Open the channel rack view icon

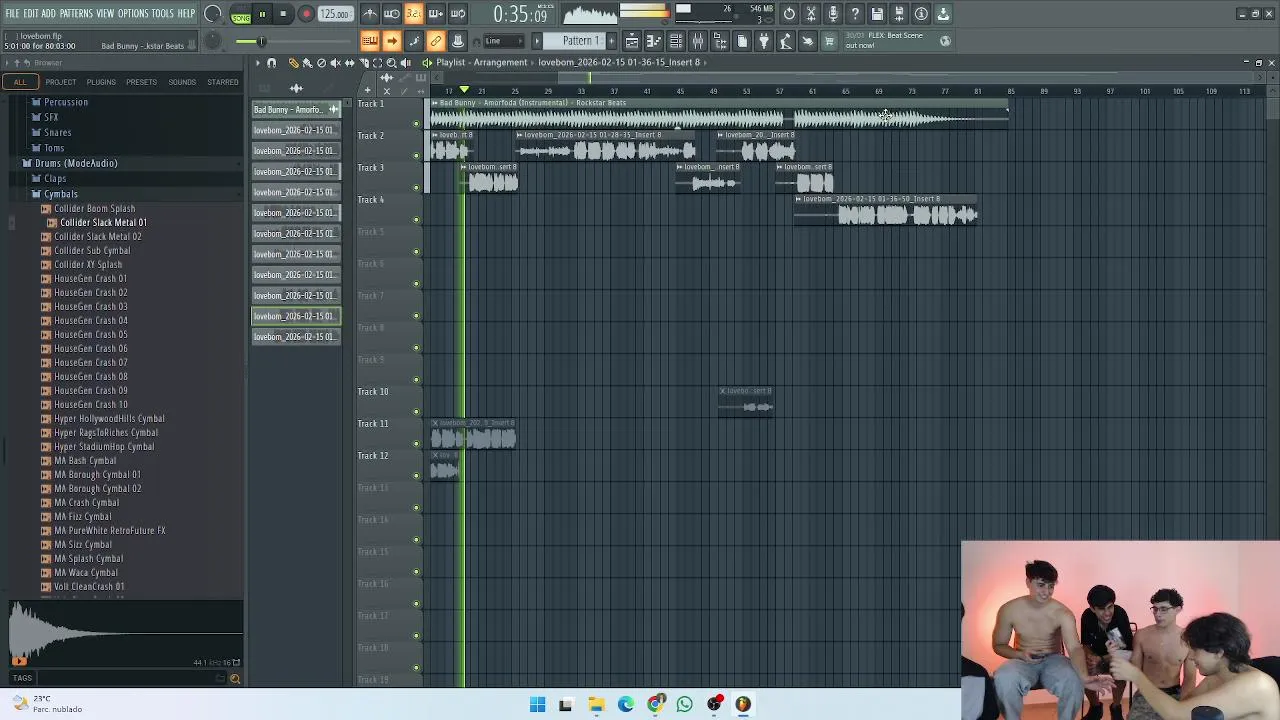click(x=676, y=41)
